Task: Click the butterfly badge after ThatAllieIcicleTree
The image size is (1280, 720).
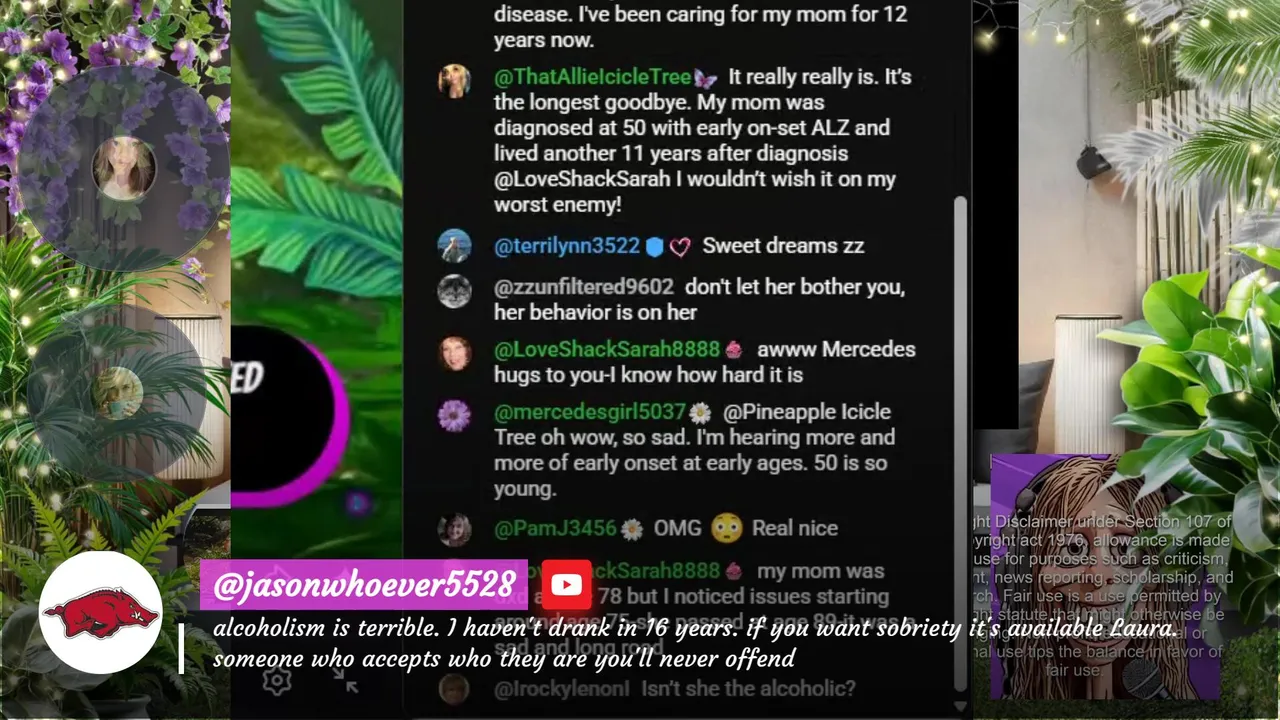Action: point(704,78)
